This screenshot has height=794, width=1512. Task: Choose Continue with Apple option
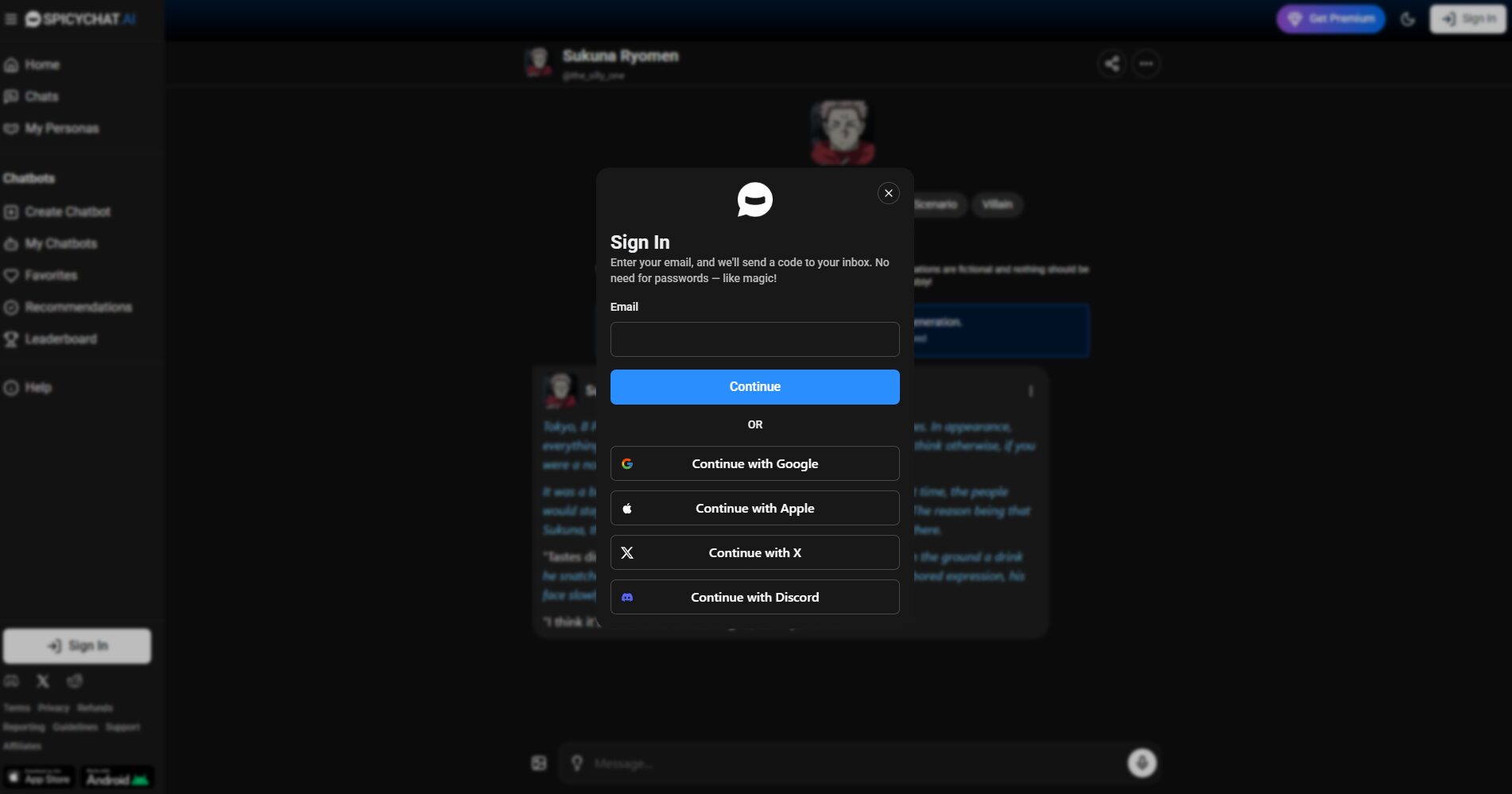click(754, 508)
